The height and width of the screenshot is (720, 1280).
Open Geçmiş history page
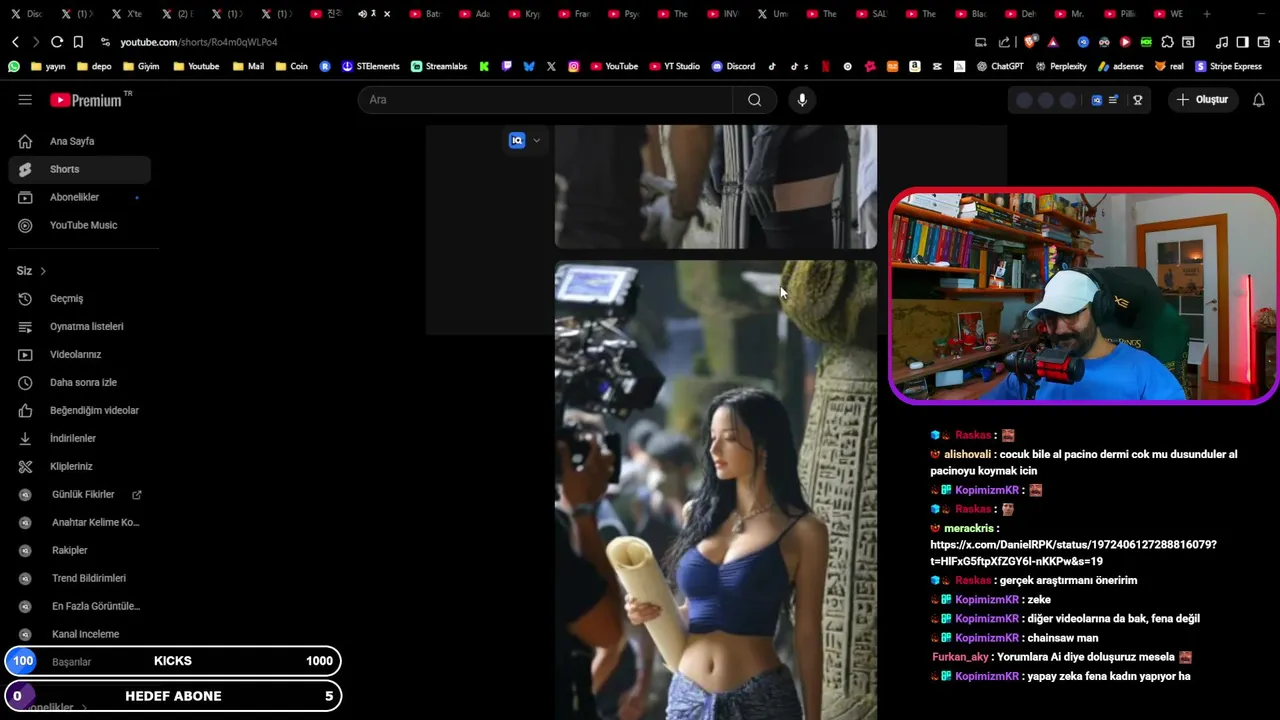coord(80,299)
